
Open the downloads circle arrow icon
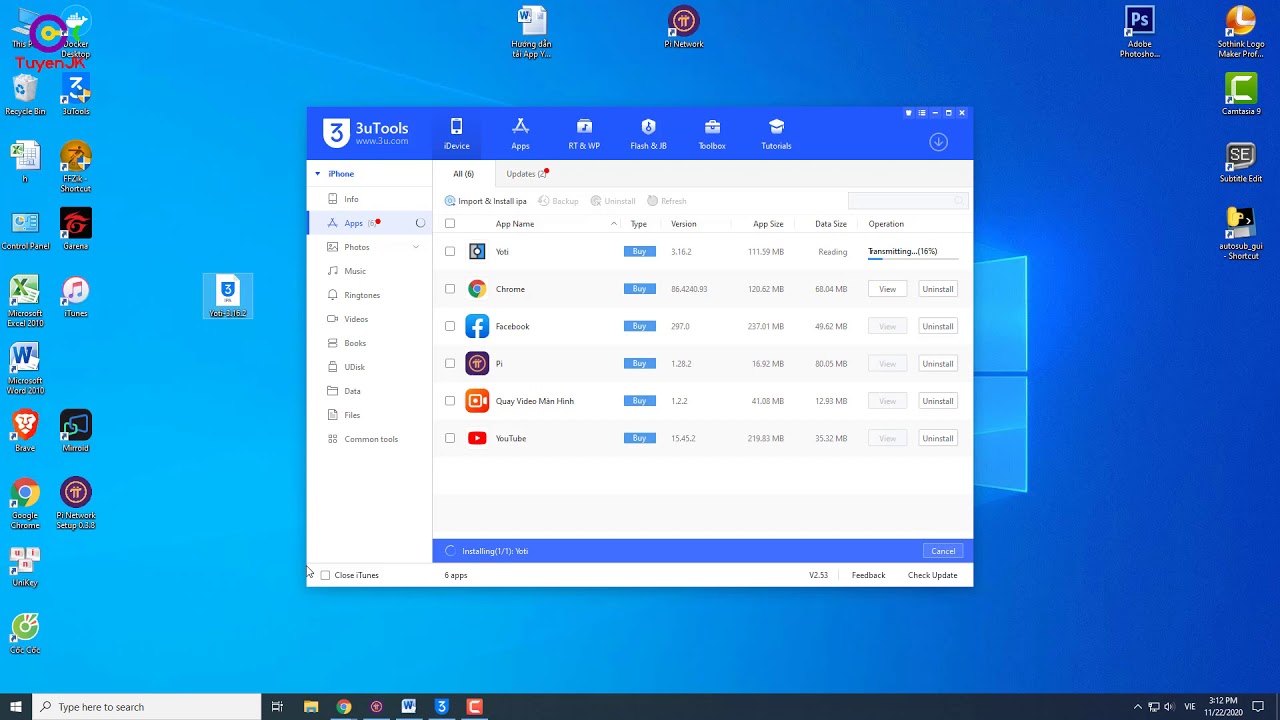click(x=938, y=142)
